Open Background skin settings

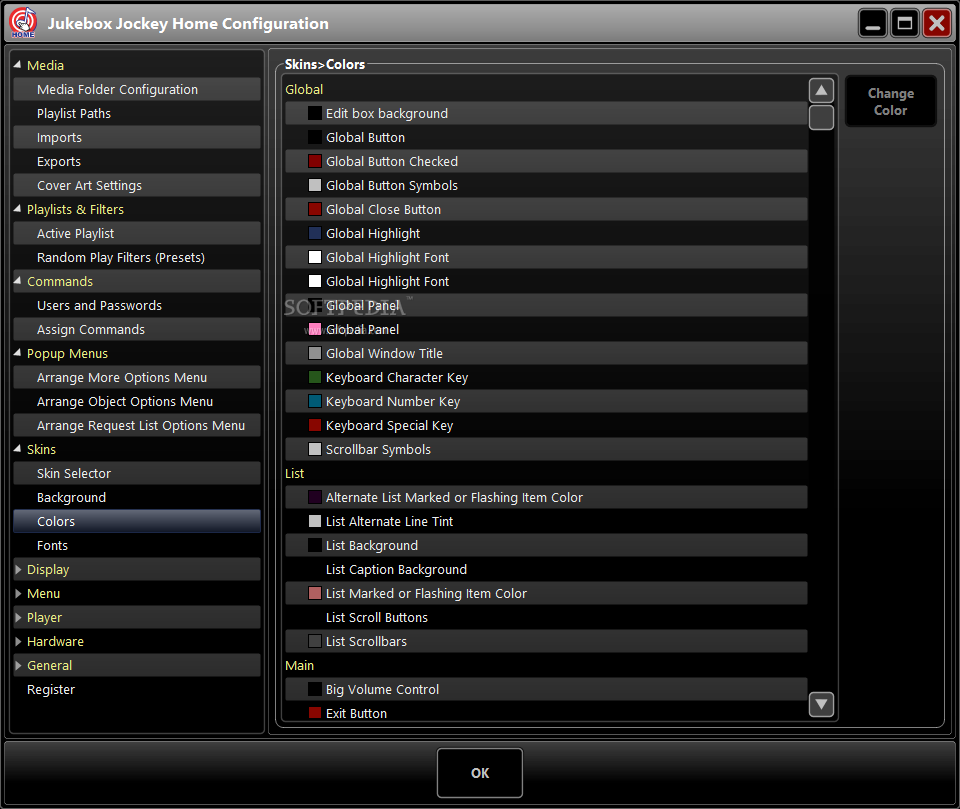(137, 497)
